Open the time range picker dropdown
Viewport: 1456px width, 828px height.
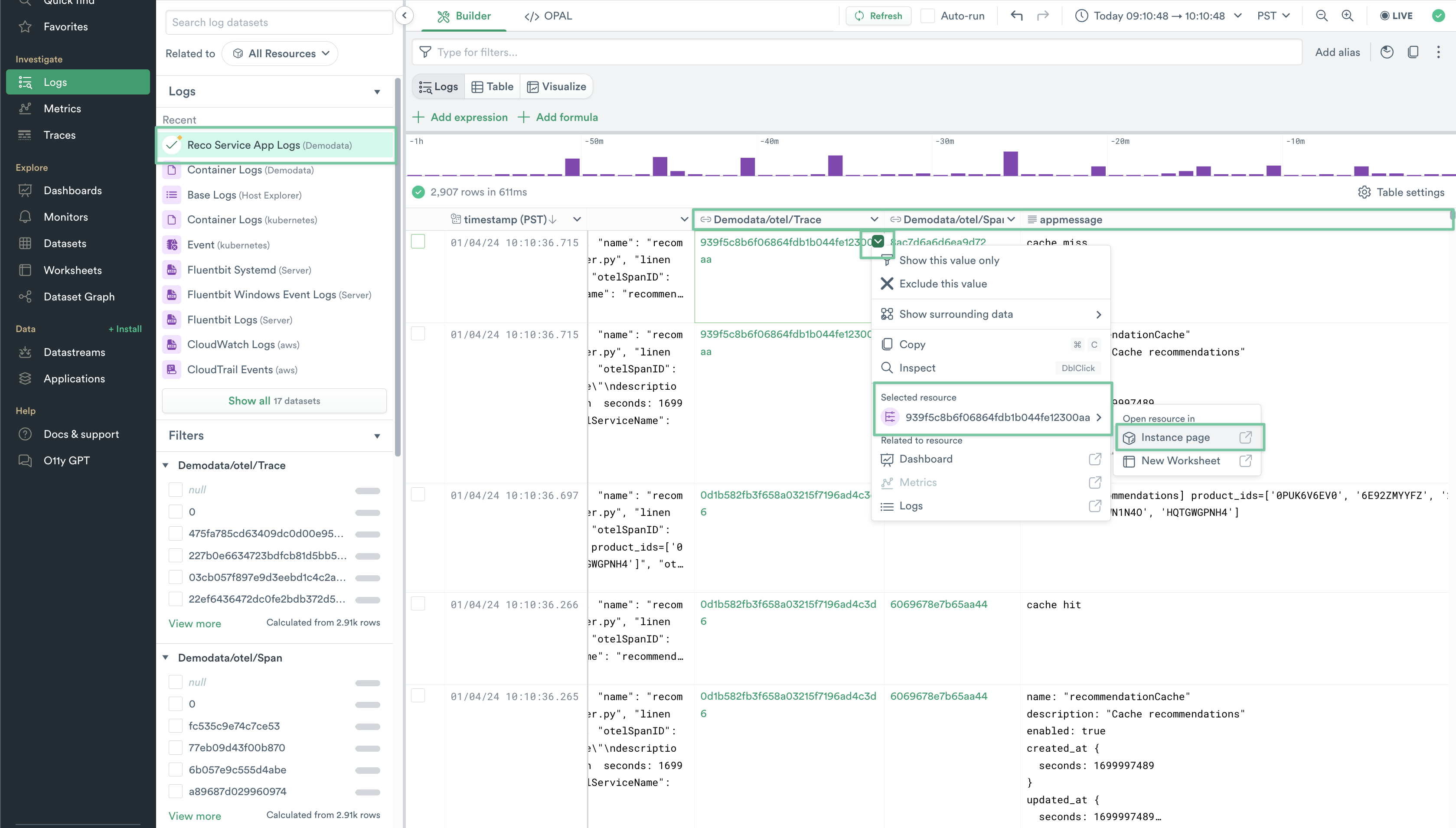(1158, 16)
